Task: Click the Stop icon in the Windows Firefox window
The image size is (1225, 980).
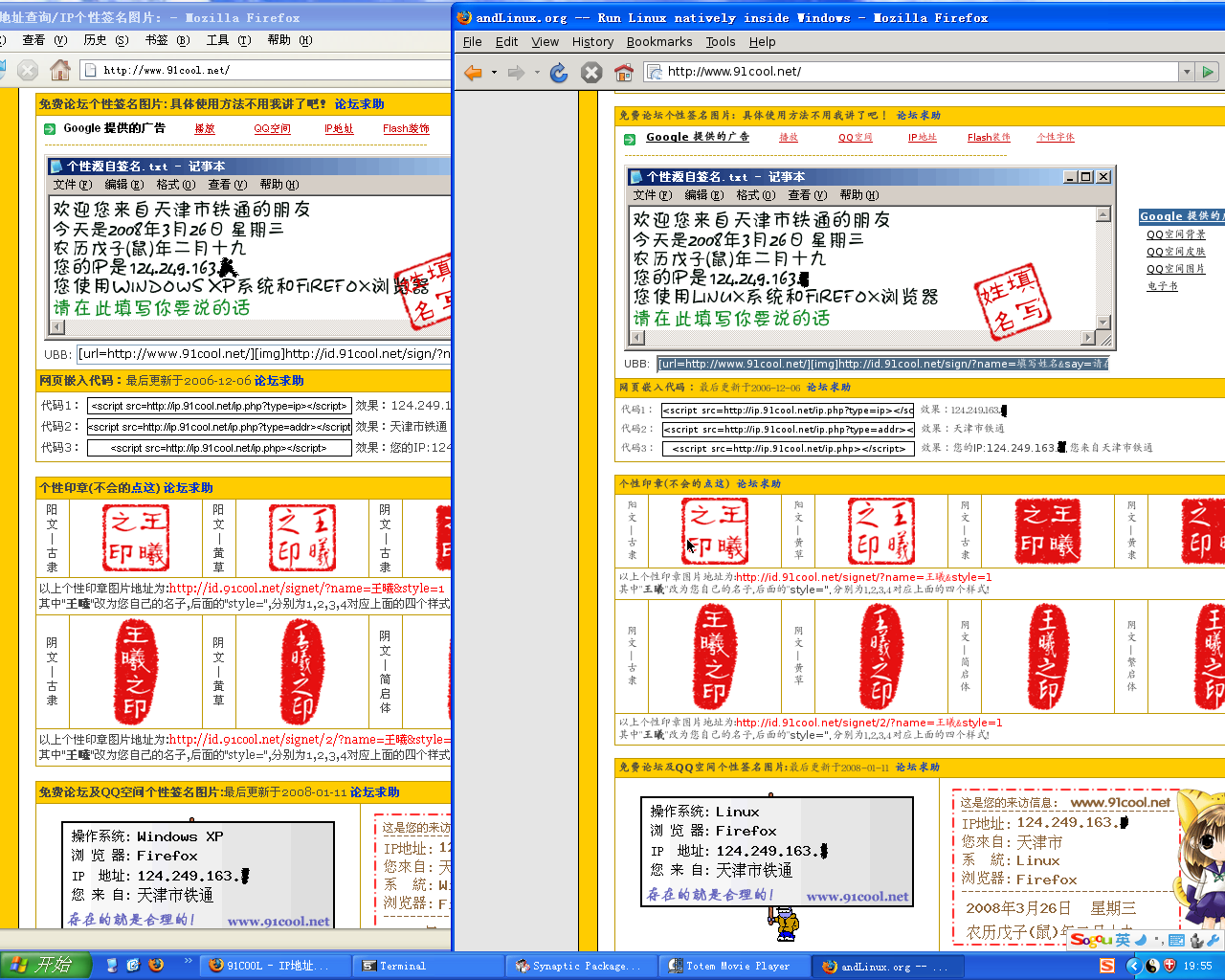Action: (x=28, y=70)
